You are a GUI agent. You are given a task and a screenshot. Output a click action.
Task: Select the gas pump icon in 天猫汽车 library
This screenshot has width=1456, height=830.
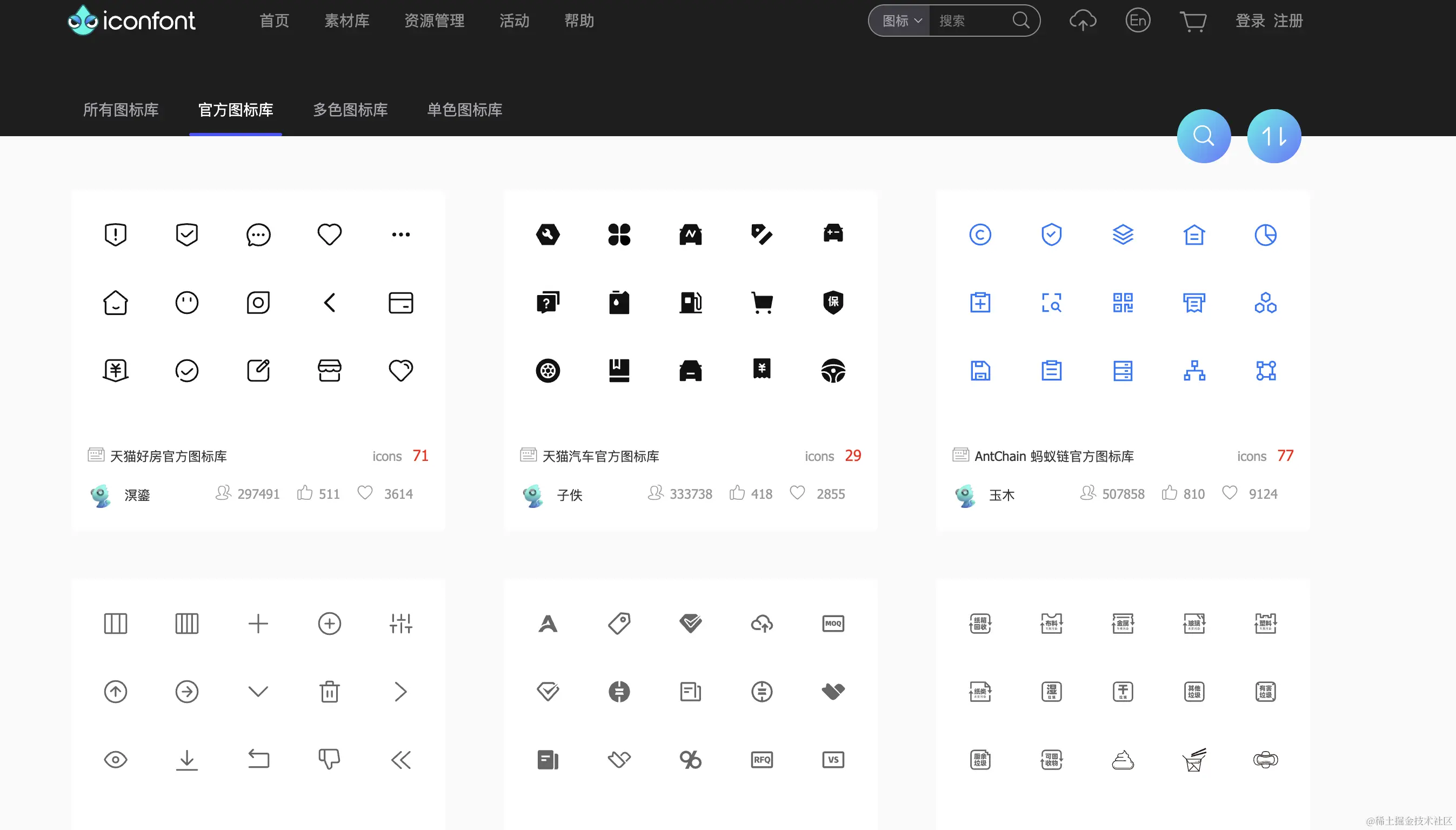coord(690,303)
